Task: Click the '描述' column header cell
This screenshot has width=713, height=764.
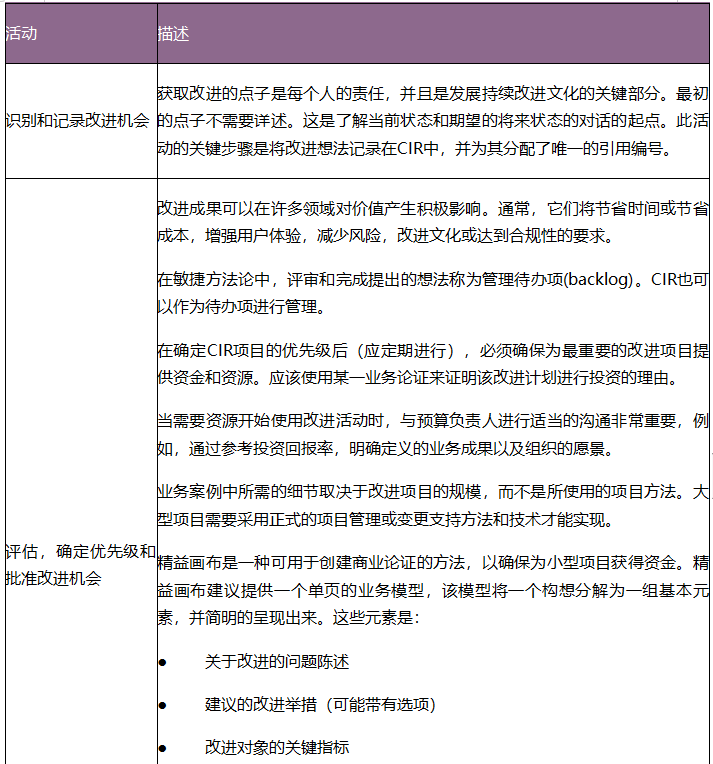Action: [x=173, y=34]
